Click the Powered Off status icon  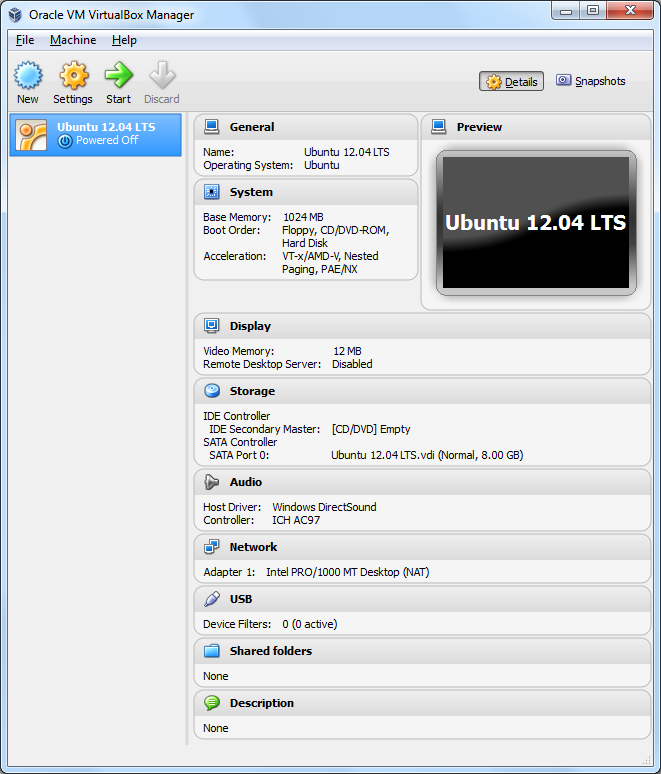tap(65, 141)
